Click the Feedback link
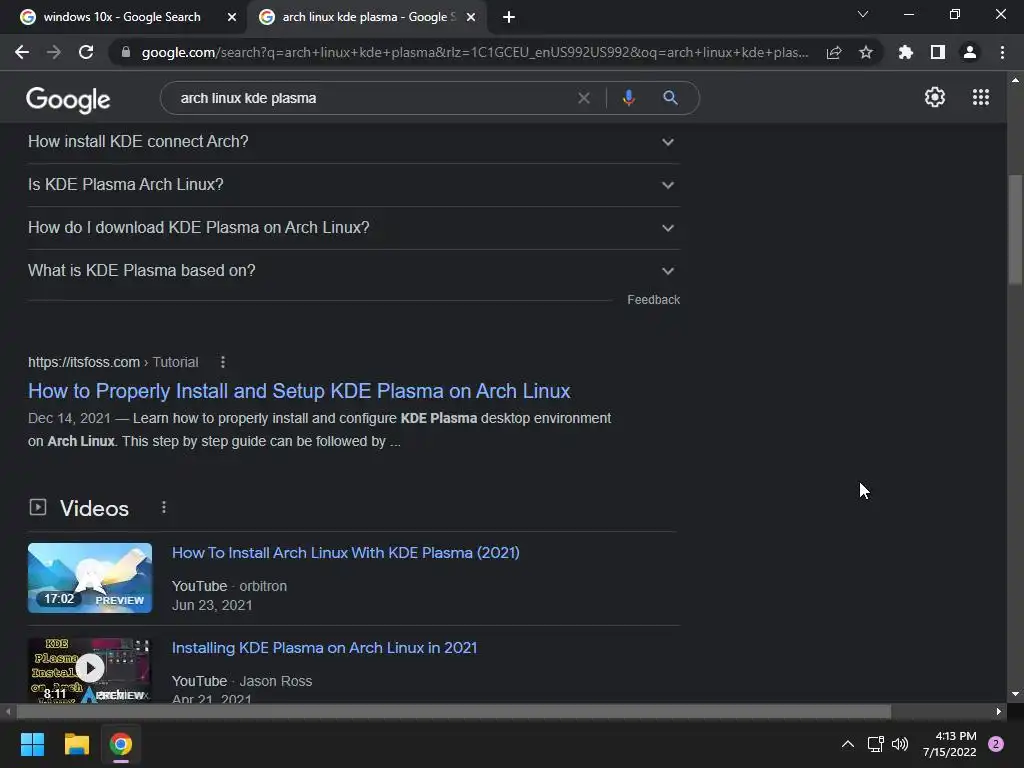Viewport: 1024px width, 768px height. tap(654, 300)
